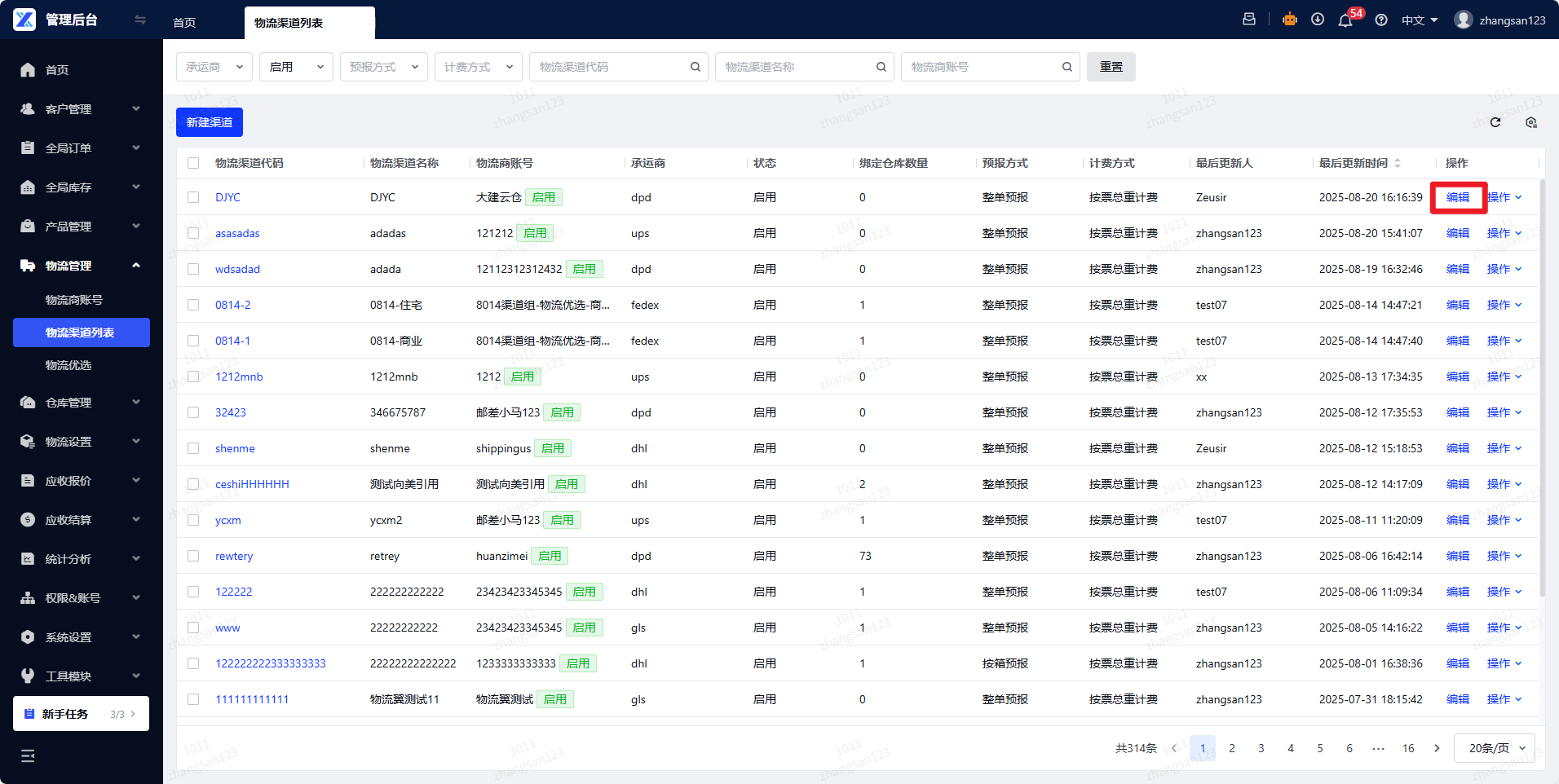Open the asasadas channel code link
Viewport: 1559px width, 784px height.
[237, 233]
